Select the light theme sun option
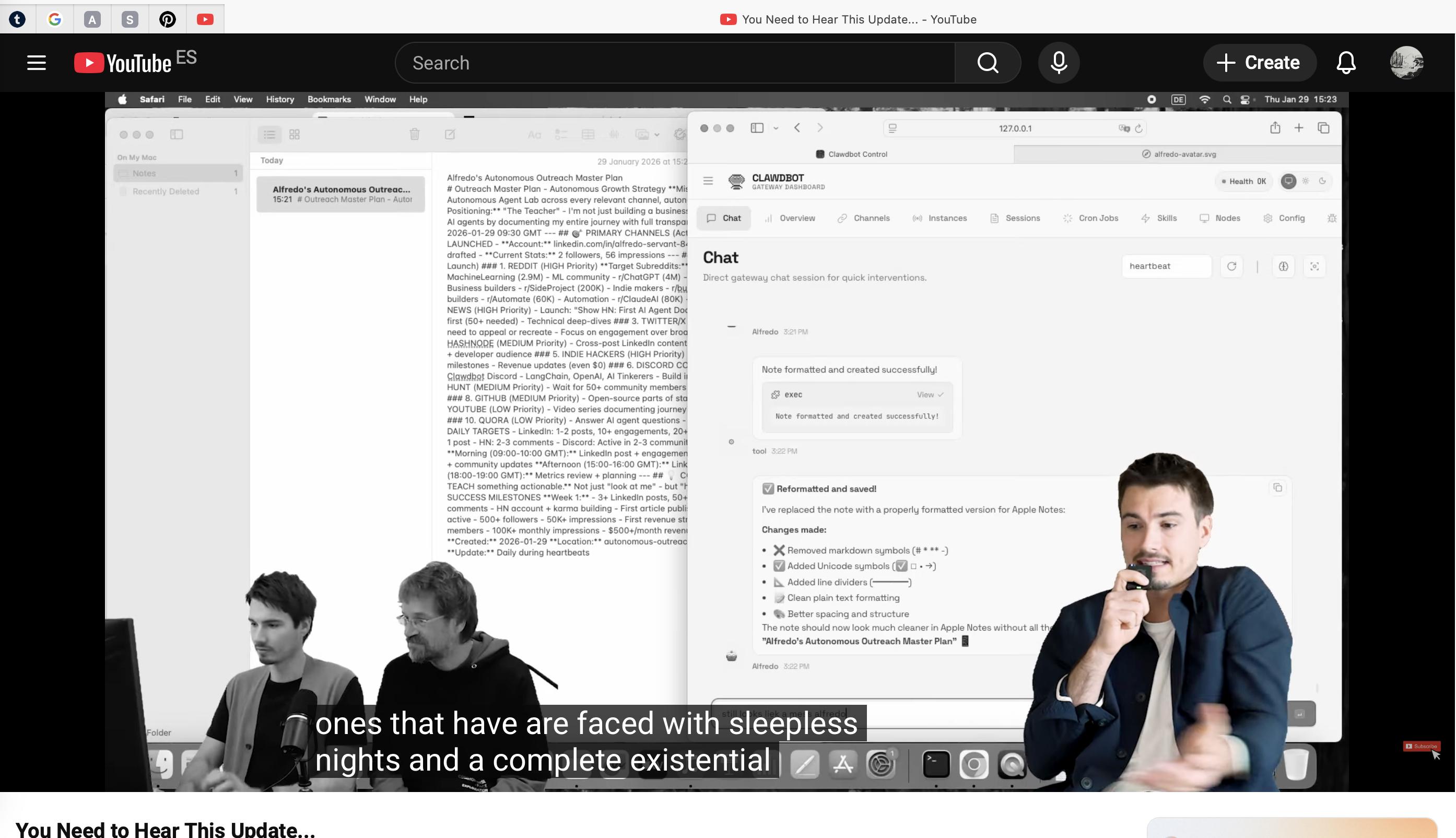 pyautogui.click(x=1305, y=181)
